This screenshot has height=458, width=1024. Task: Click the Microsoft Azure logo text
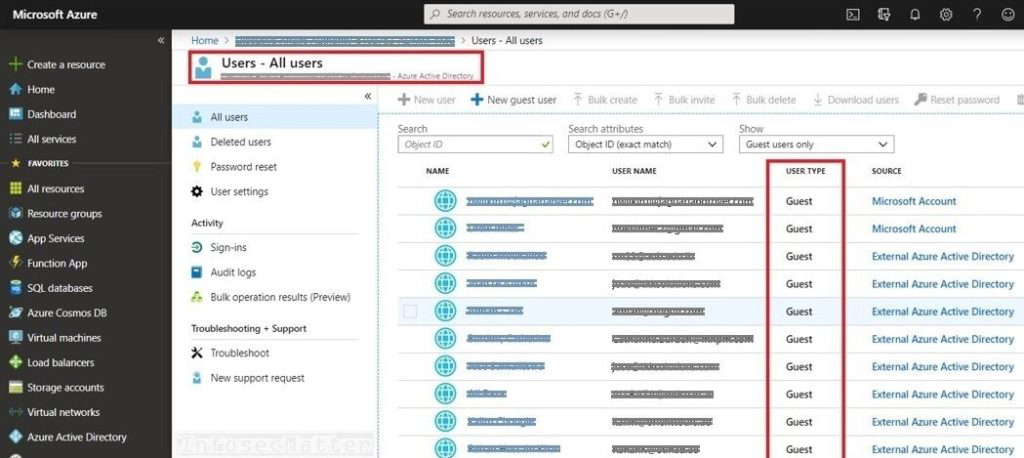[55, 14]
